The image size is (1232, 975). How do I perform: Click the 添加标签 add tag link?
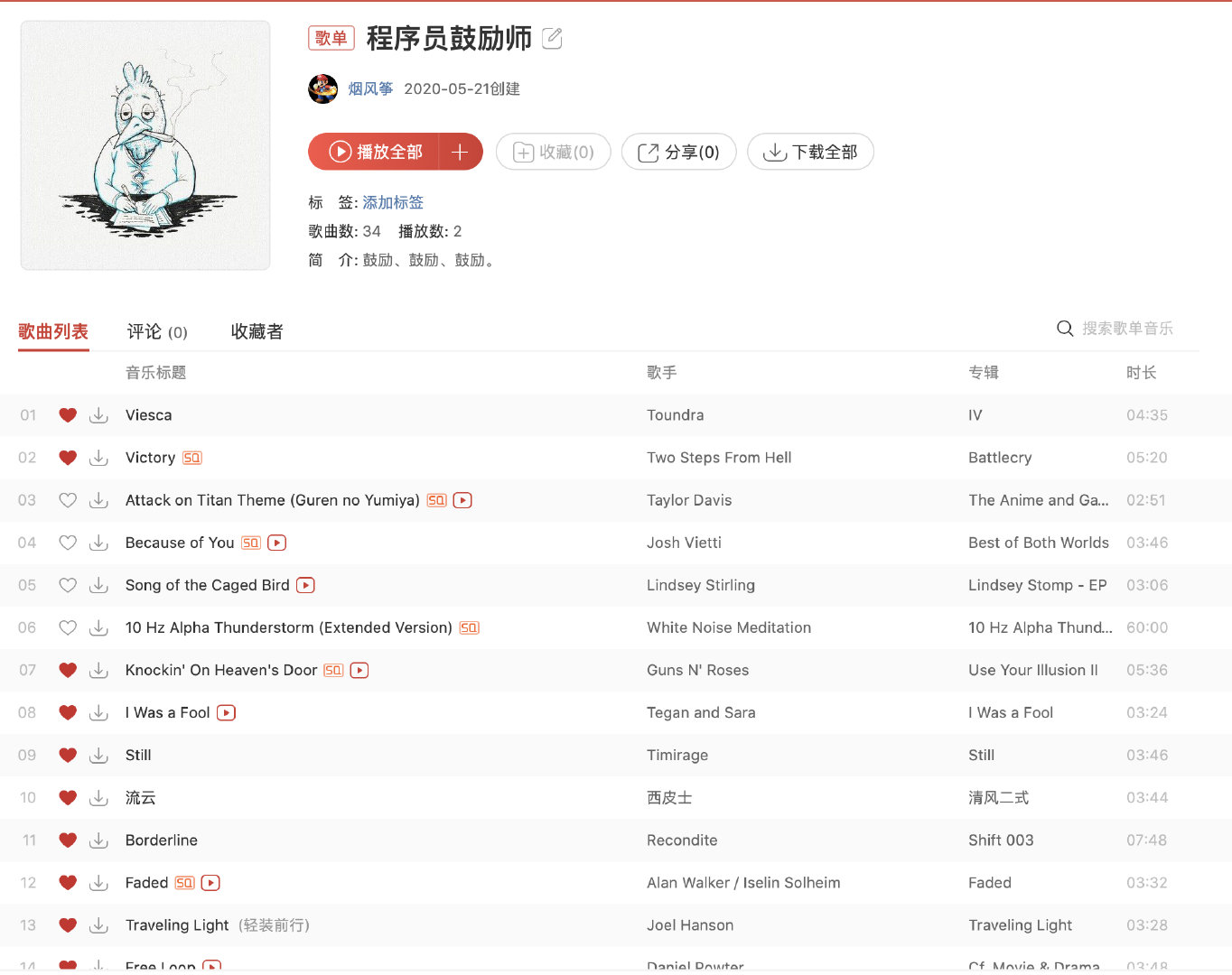(x=393, y=202)
